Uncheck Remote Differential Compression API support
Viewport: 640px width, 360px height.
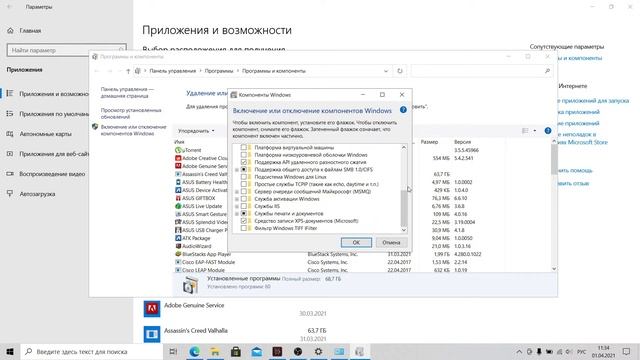[244, 162]
